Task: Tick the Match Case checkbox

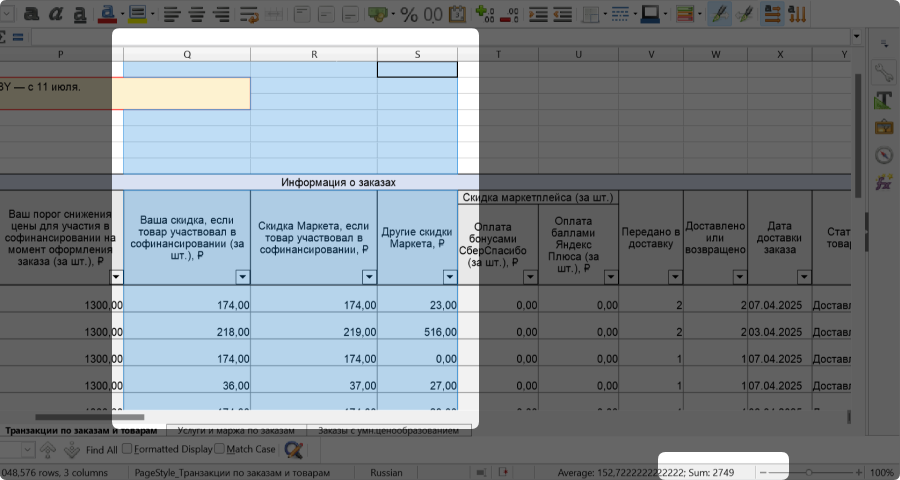Action: pyautogui.click(x=220, y=450)
